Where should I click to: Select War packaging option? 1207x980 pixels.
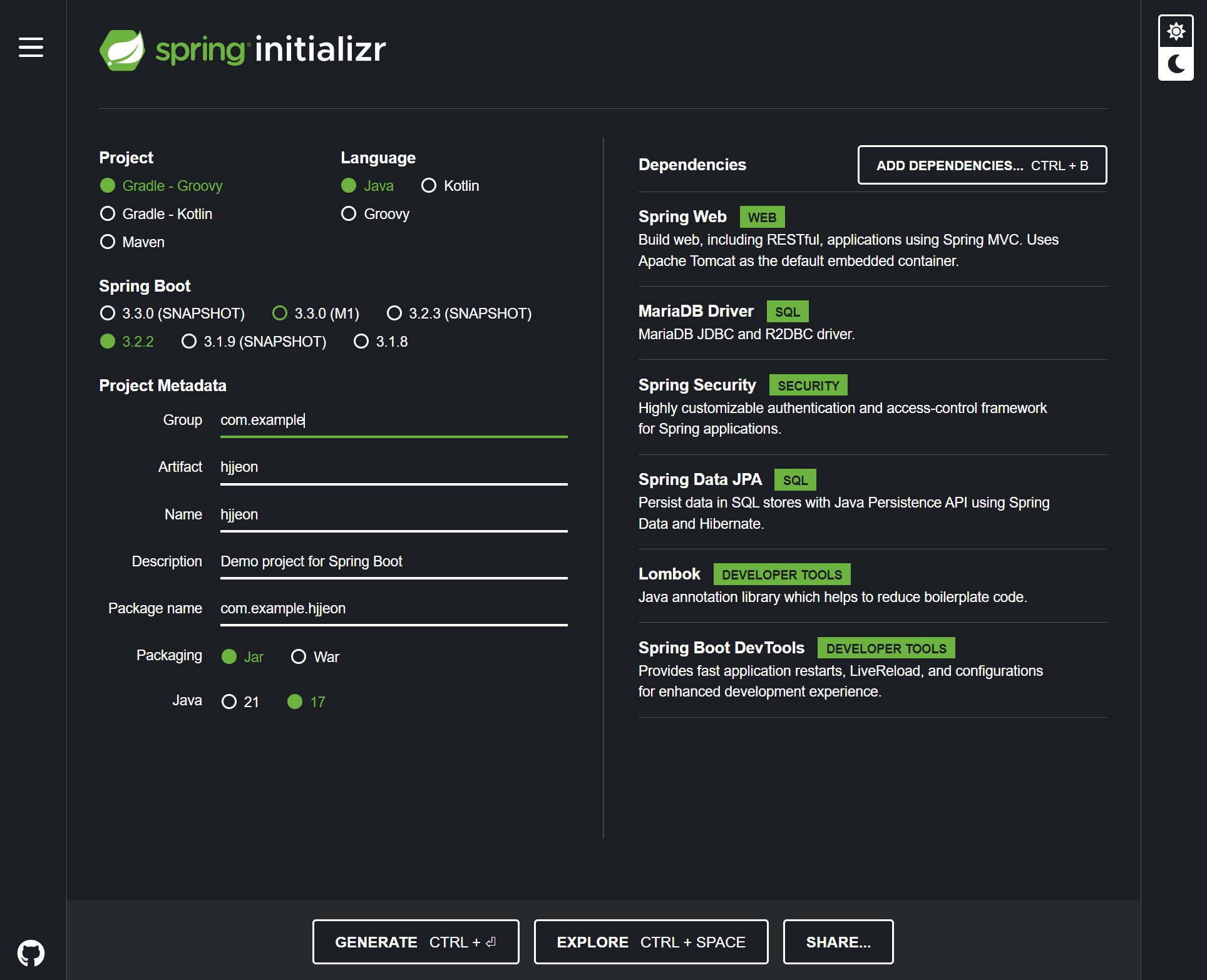[x=299, y=656]
